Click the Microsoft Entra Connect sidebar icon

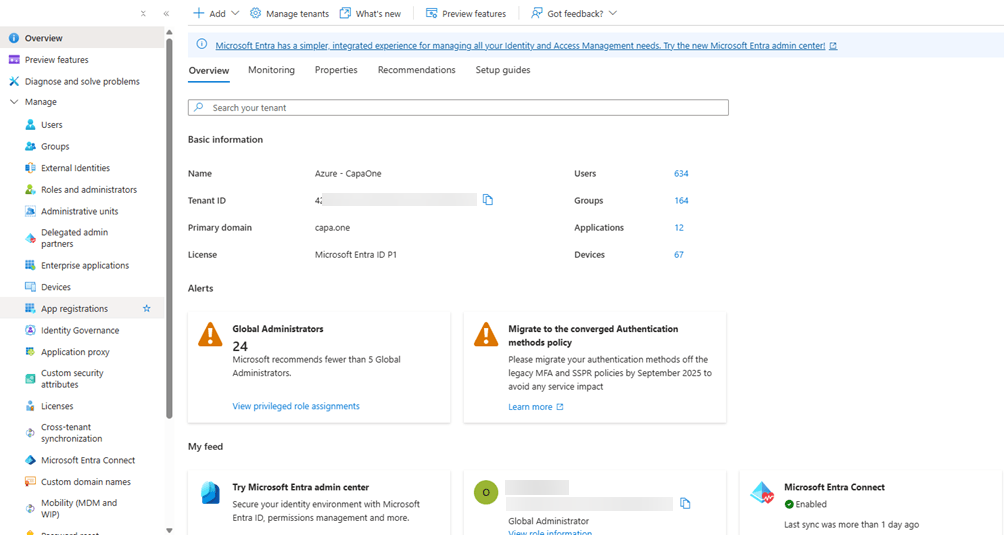[30, 460]
